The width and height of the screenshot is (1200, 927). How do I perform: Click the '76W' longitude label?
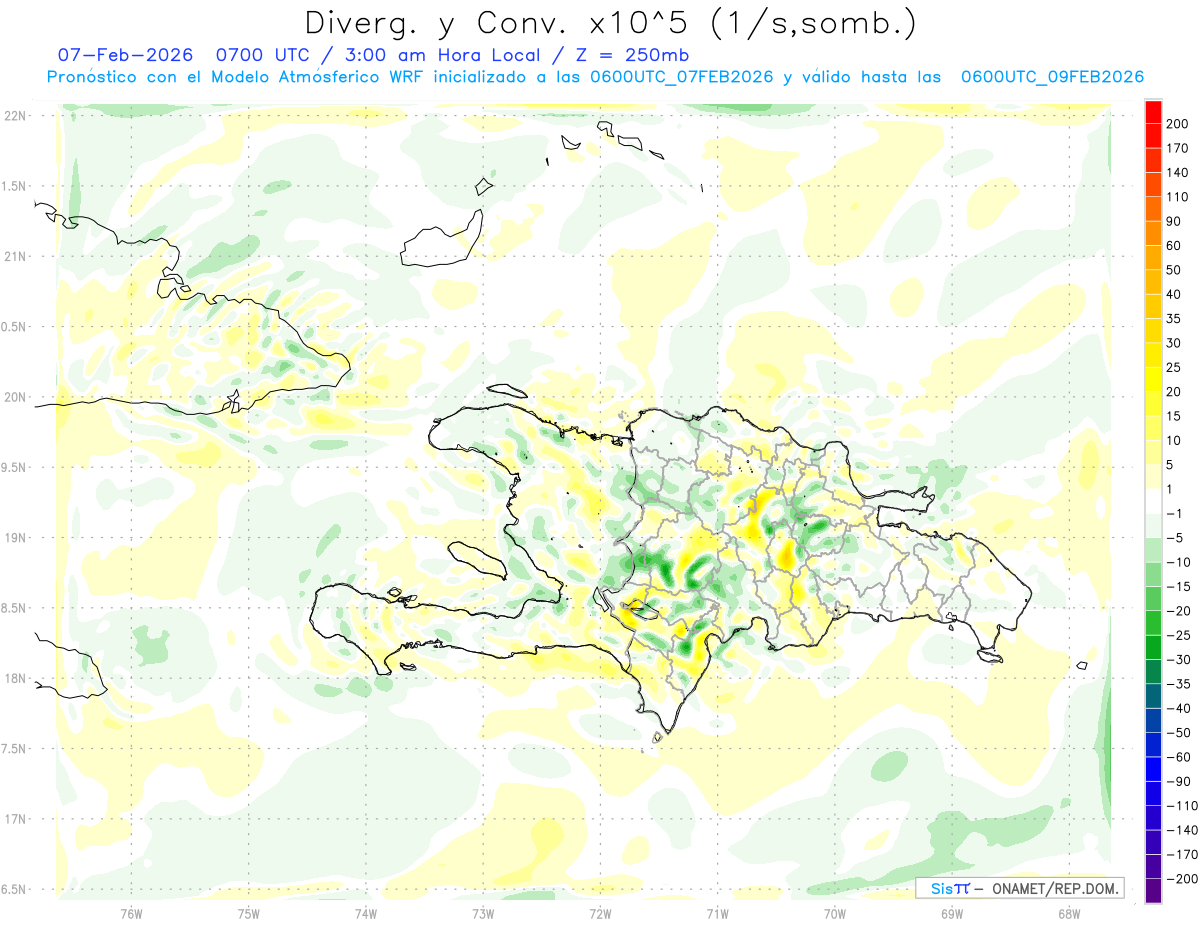click(x=131, y=913)
